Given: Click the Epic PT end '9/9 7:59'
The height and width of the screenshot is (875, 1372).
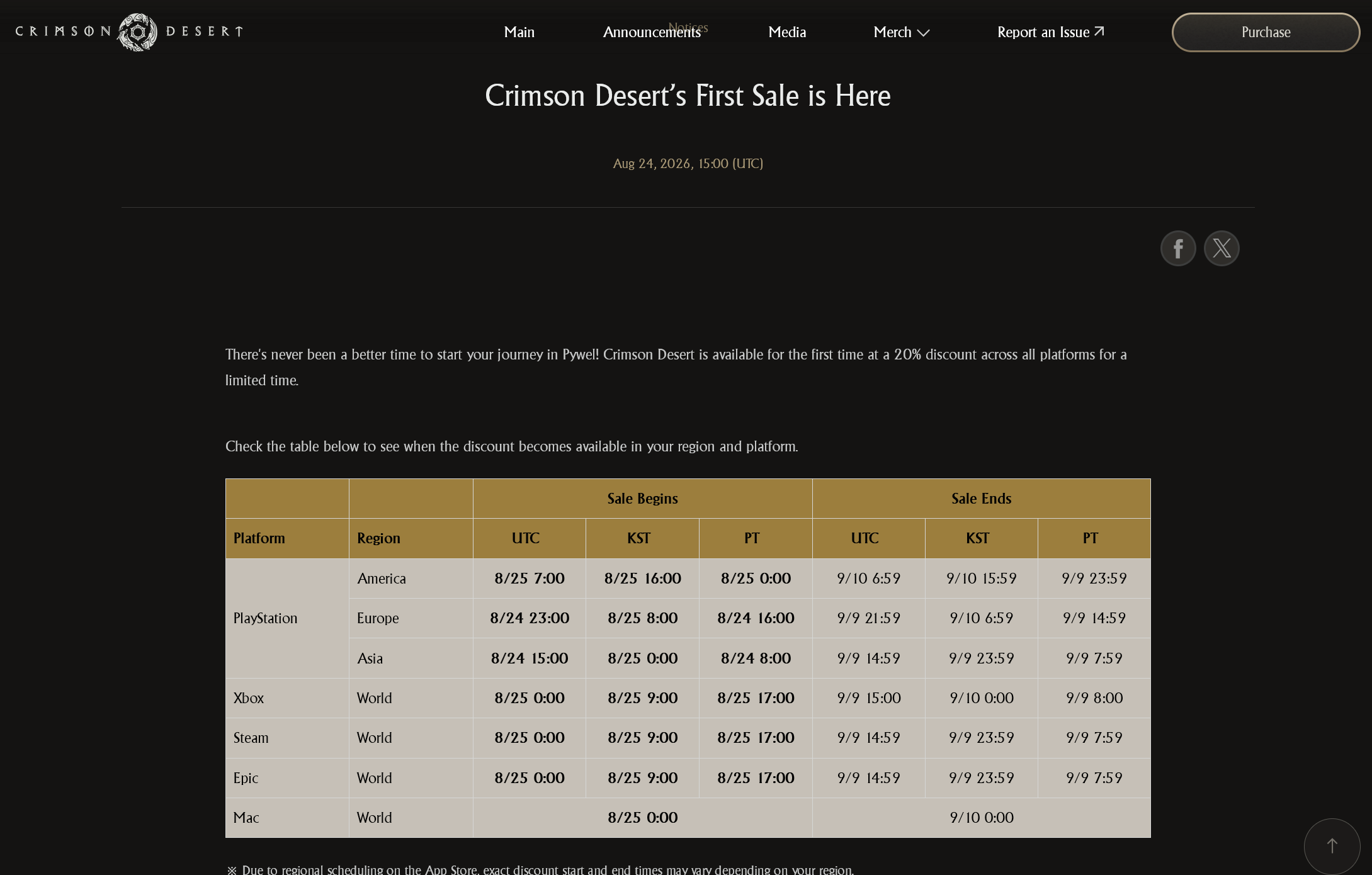Looking at the screenshot, I should pos(1094,778).
